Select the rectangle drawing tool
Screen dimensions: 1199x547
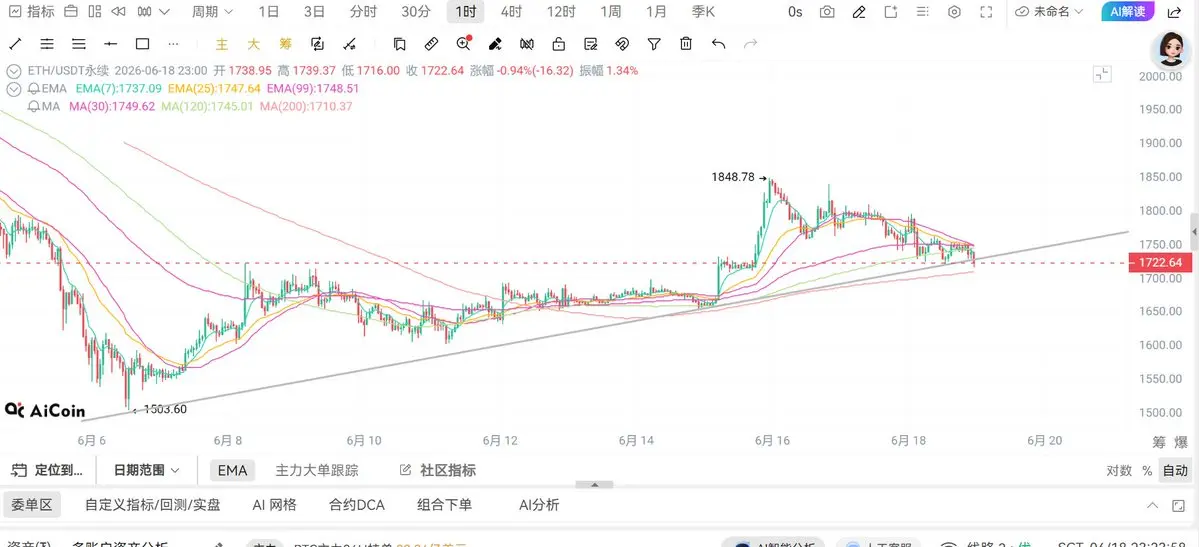coord(142,44)
